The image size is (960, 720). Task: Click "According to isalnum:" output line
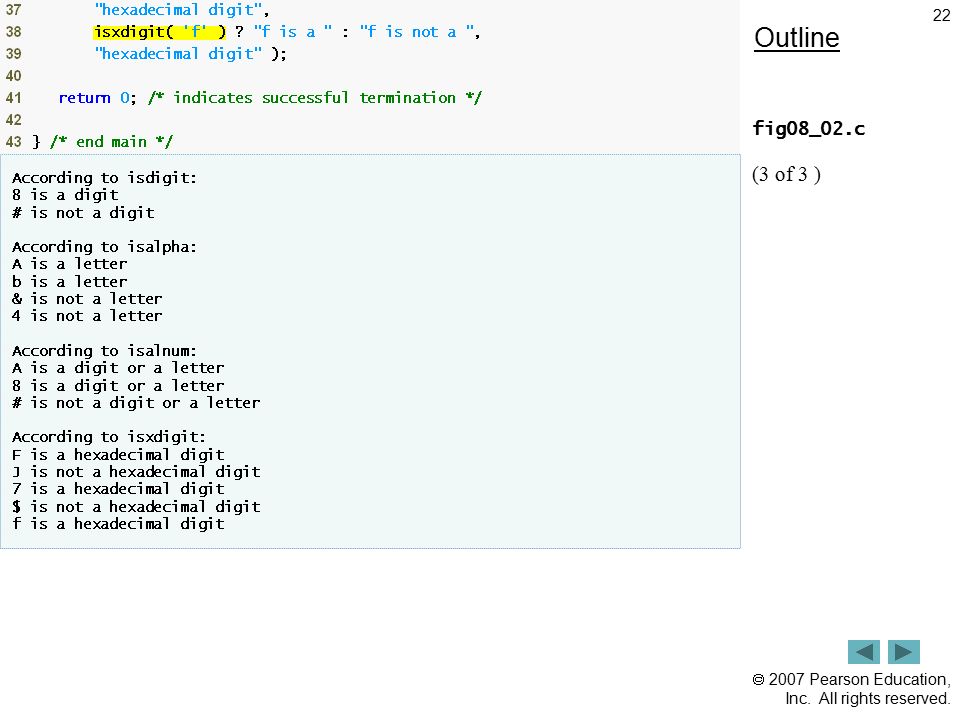coord(104,351)
